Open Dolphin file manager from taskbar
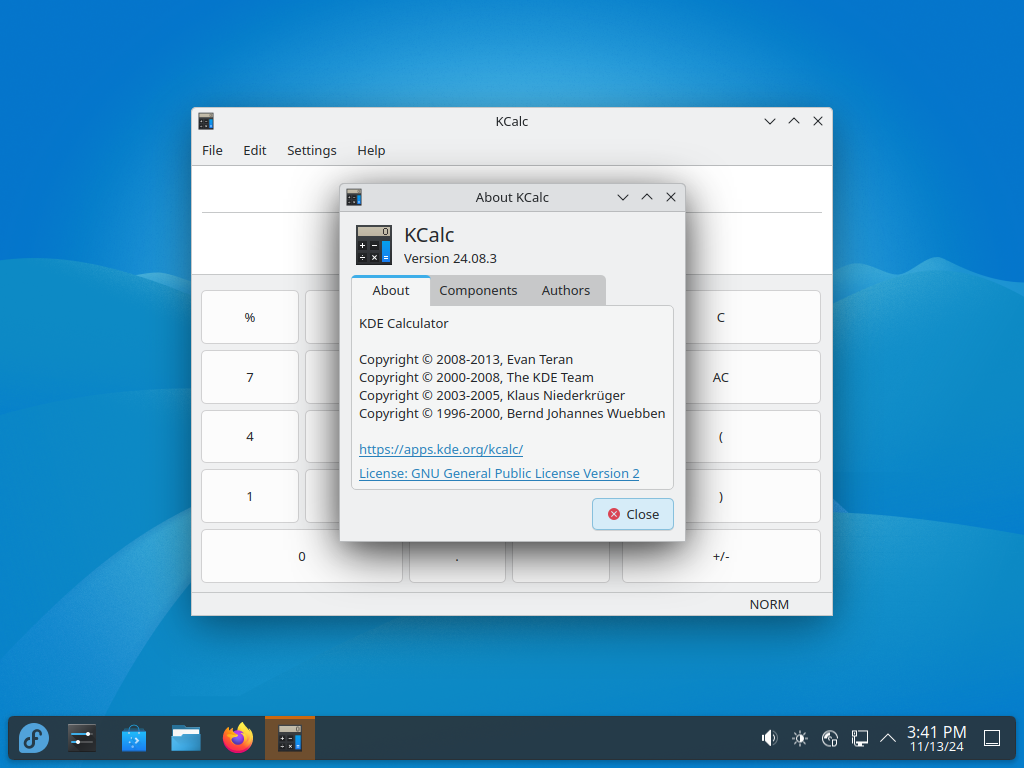 [x=186, y=739]
